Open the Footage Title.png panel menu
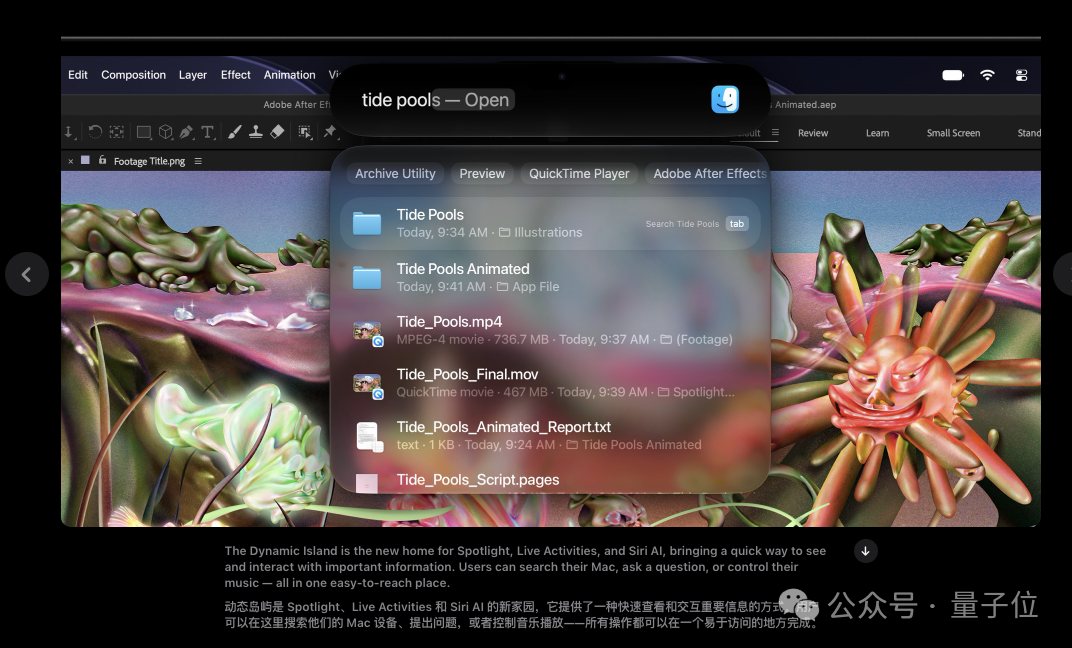 point(198,161)
